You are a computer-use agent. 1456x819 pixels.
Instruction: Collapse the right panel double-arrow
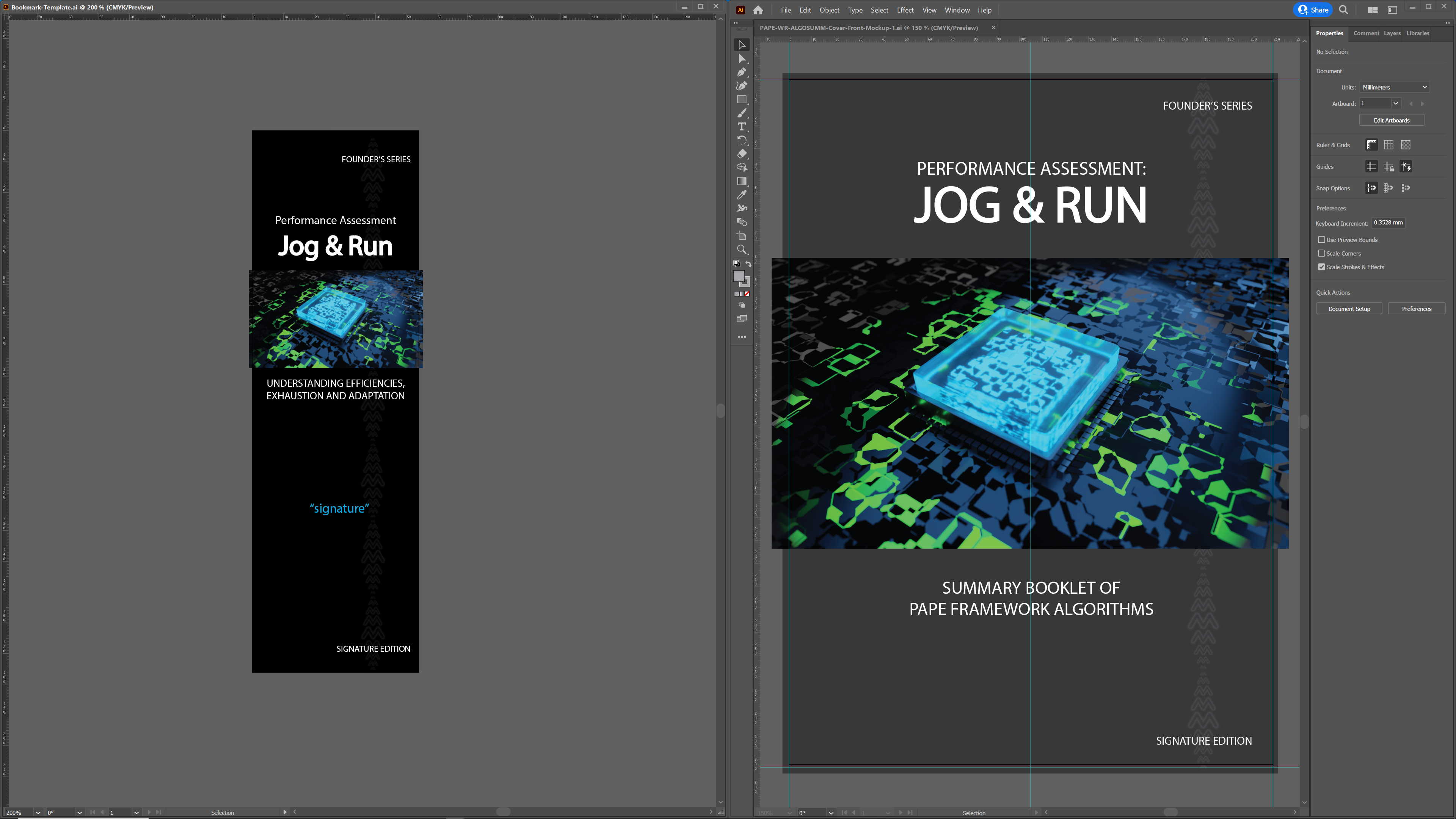tap(1448, 23)
